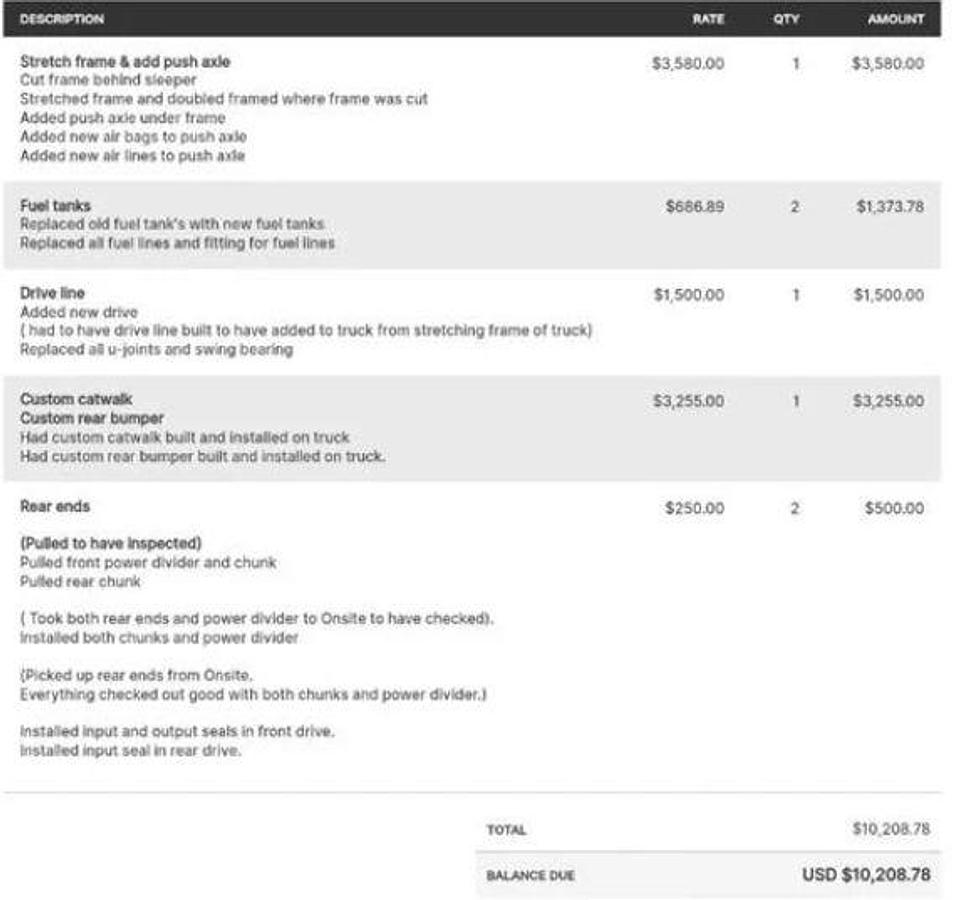Click the $1,373.78 fuel tanks amount

[889, 207]
